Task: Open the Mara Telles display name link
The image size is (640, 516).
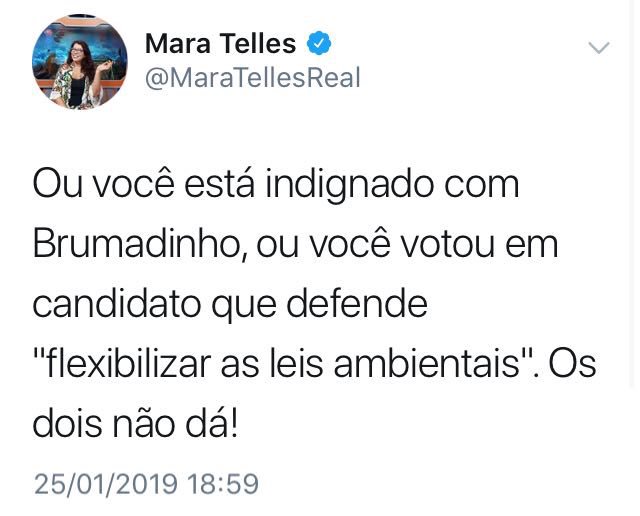Action: point(220,43)
